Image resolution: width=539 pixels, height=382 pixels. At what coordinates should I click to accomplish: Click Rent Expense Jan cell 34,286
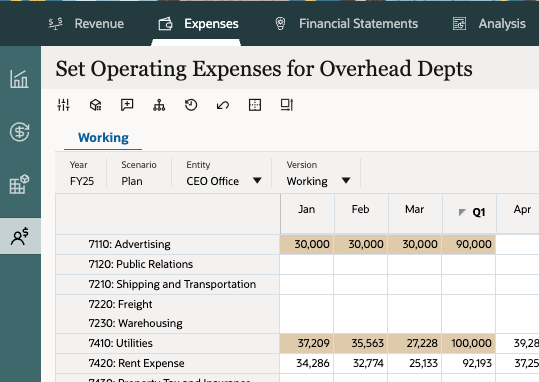click(307, 363)
